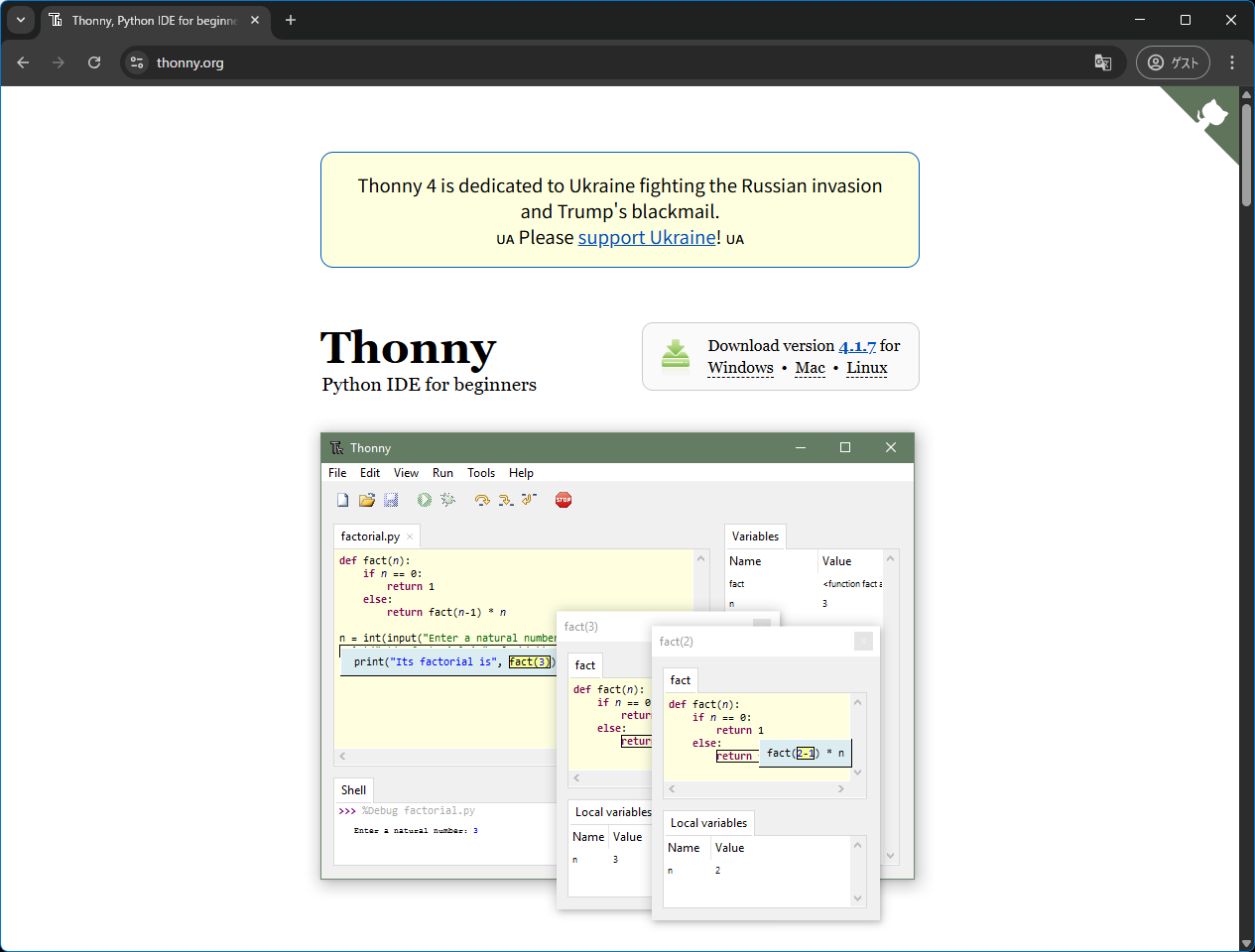Maximize the pictured Thonny window
This screenshot has height=952, width=1255.
845,447
